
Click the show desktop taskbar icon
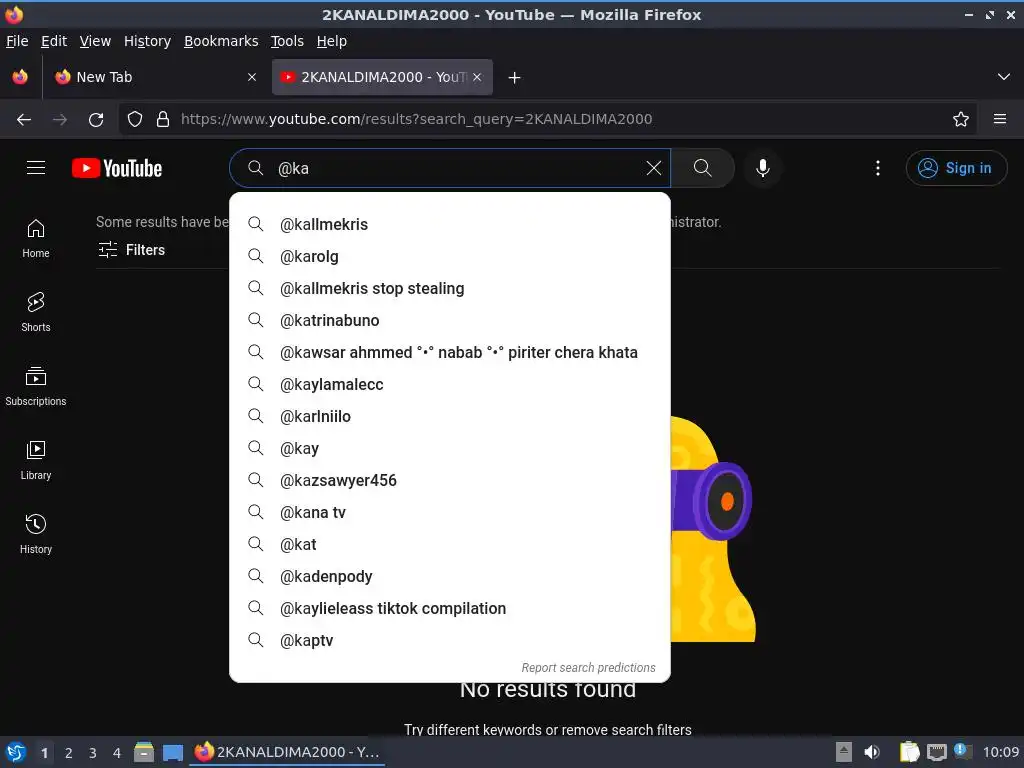click(x=172, y=752)
